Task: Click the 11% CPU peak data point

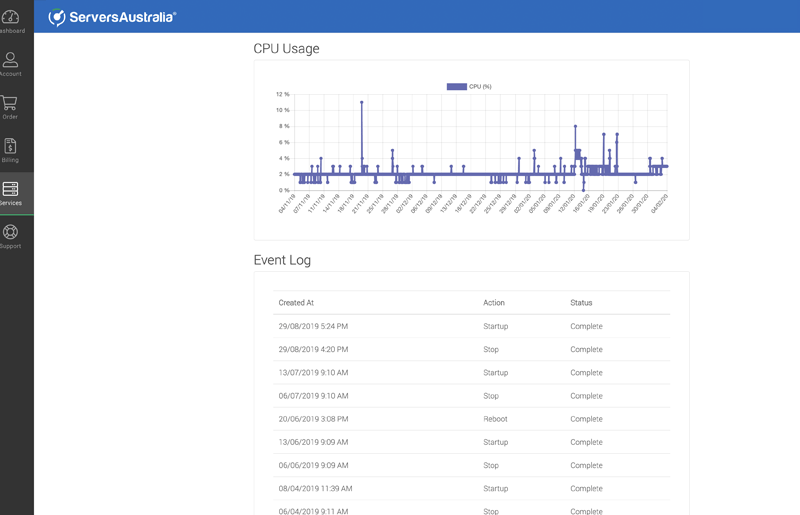Action: coord(362,102)
